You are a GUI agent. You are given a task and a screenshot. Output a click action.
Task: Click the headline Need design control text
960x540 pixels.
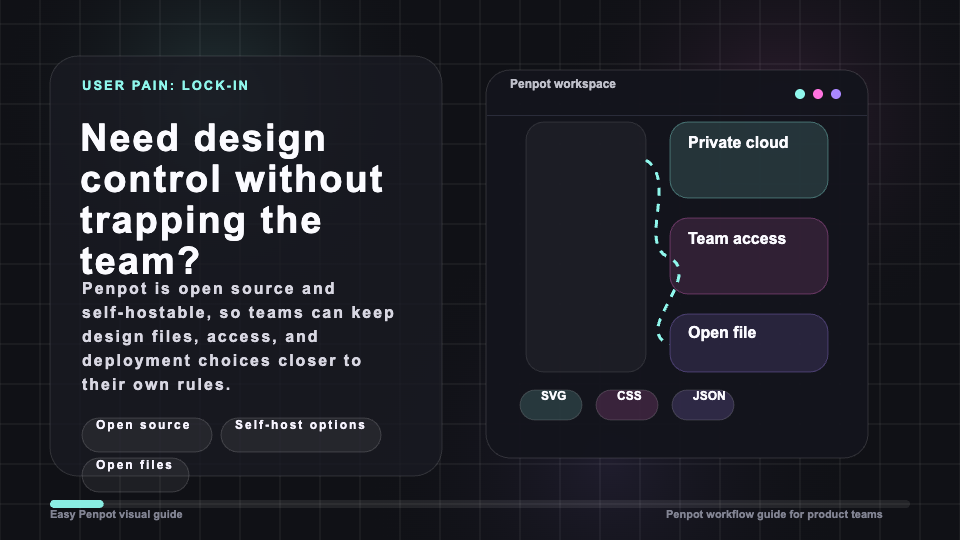(232, 198)
